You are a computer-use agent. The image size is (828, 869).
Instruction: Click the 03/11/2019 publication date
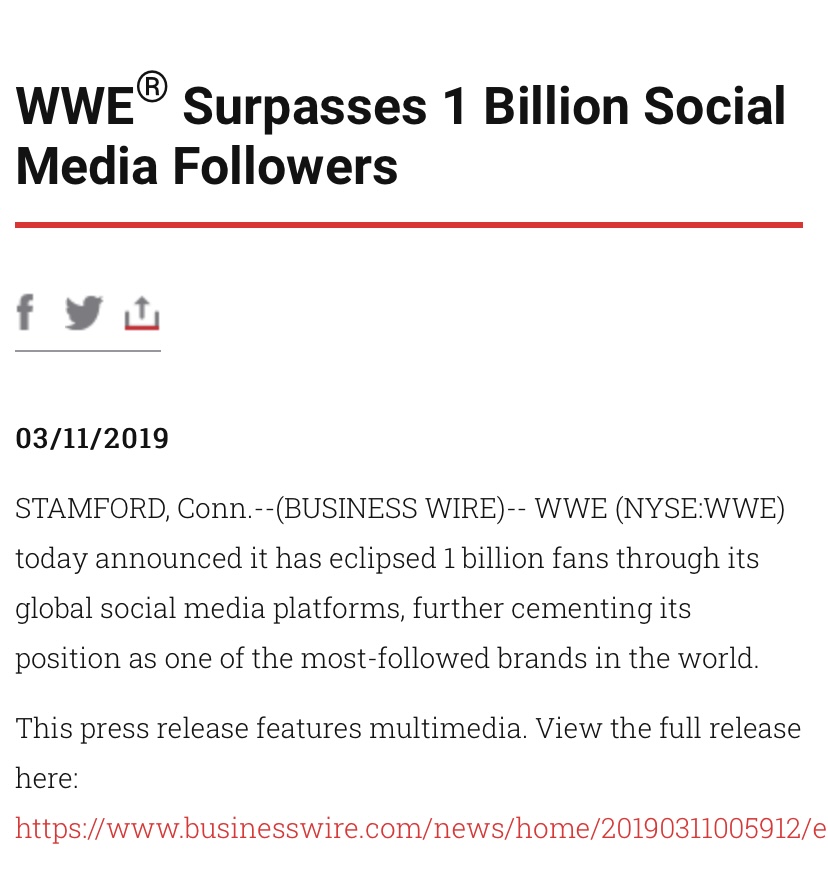coord(92,439)
